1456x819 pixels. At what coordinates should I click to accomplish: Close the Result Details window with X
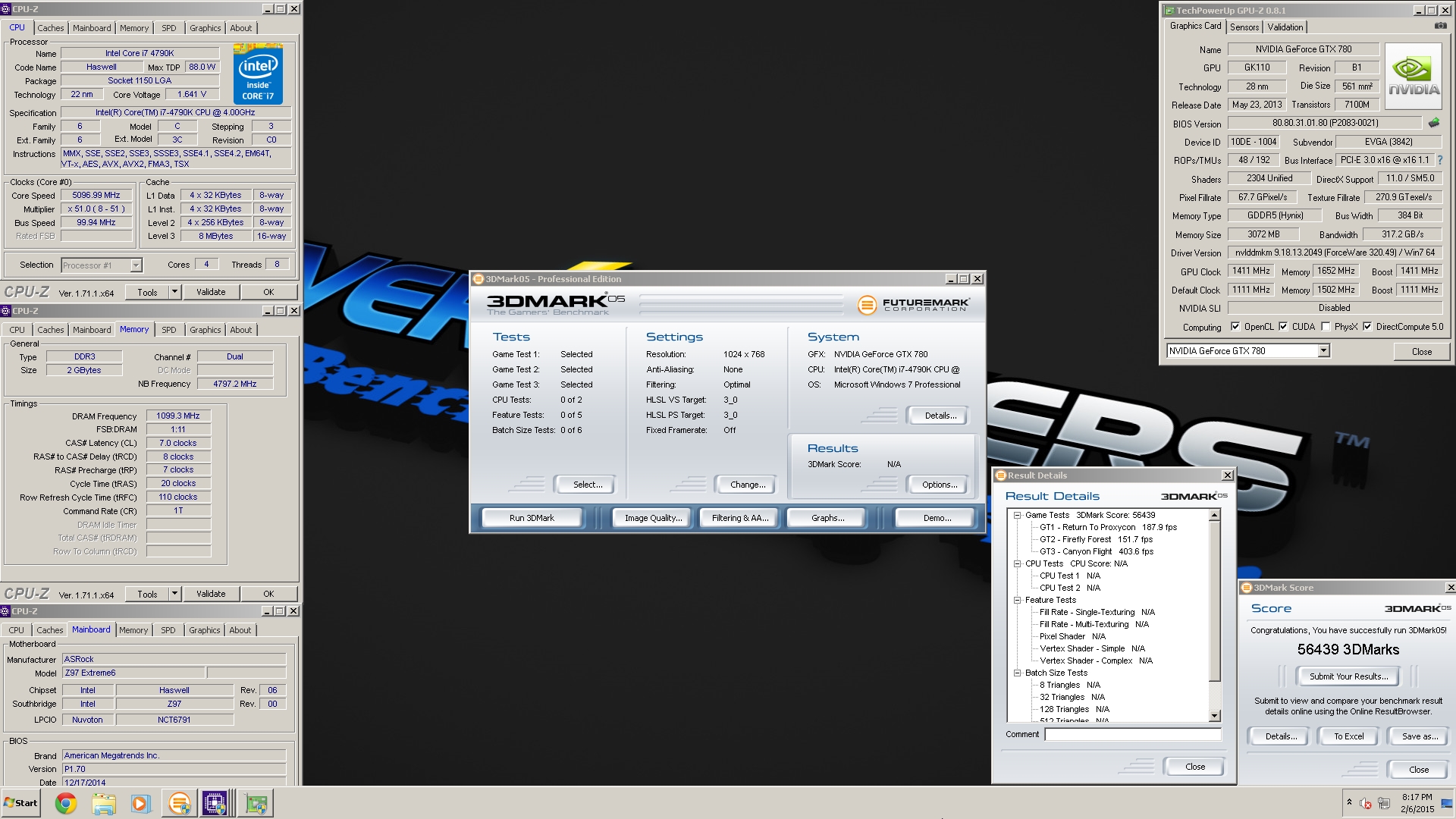(1228, 475)
